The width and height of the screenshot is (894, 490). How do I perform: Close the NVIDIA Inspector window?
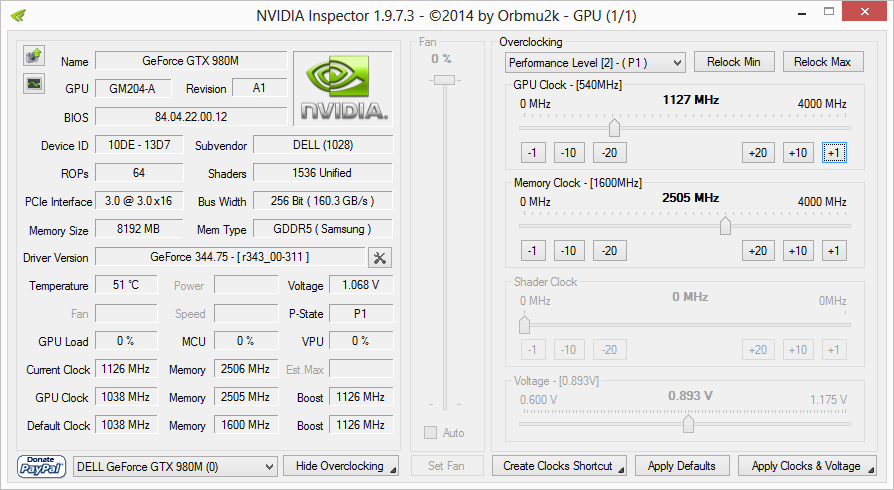864,11
